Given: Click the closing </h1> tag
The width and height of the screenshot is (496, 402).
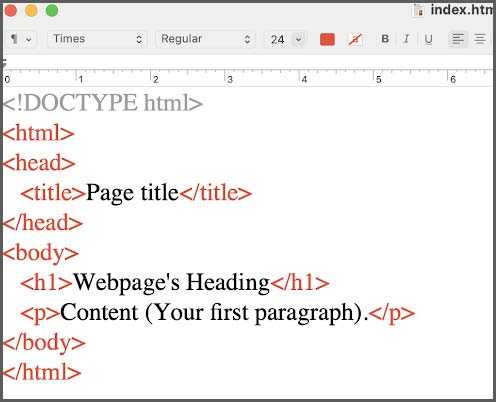Looking at the screenshot, I should pos(300,282).
